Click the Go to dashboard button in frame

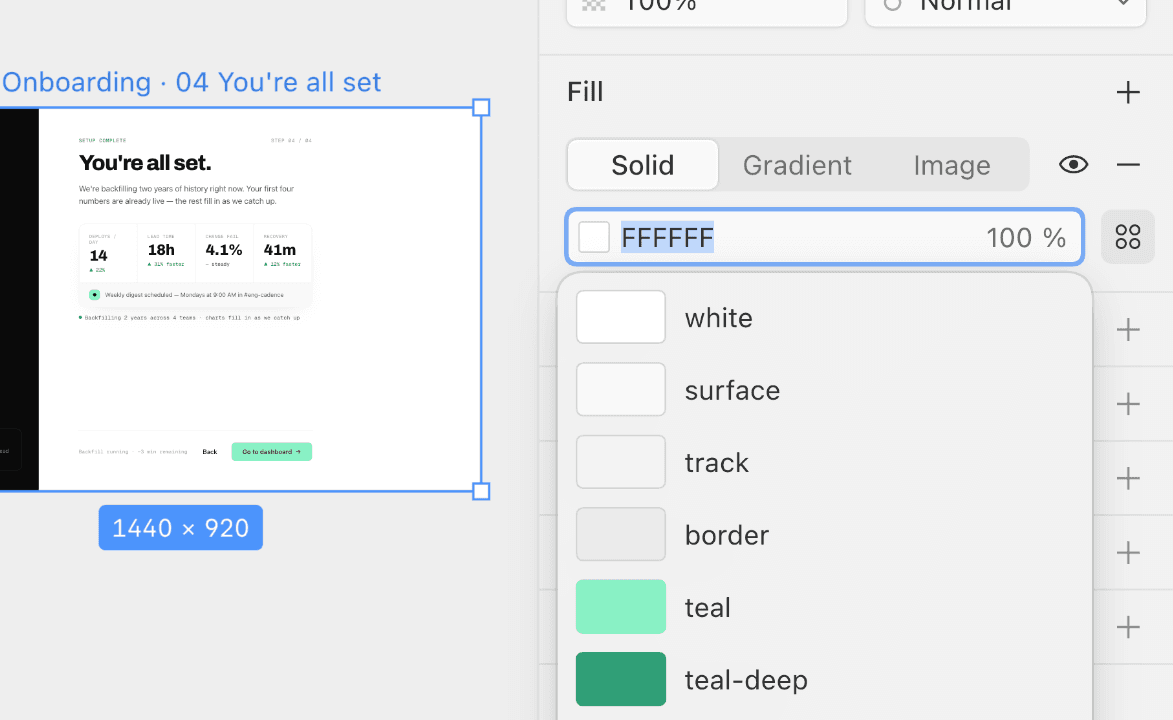pyautogui.click(x=272, y=451)
